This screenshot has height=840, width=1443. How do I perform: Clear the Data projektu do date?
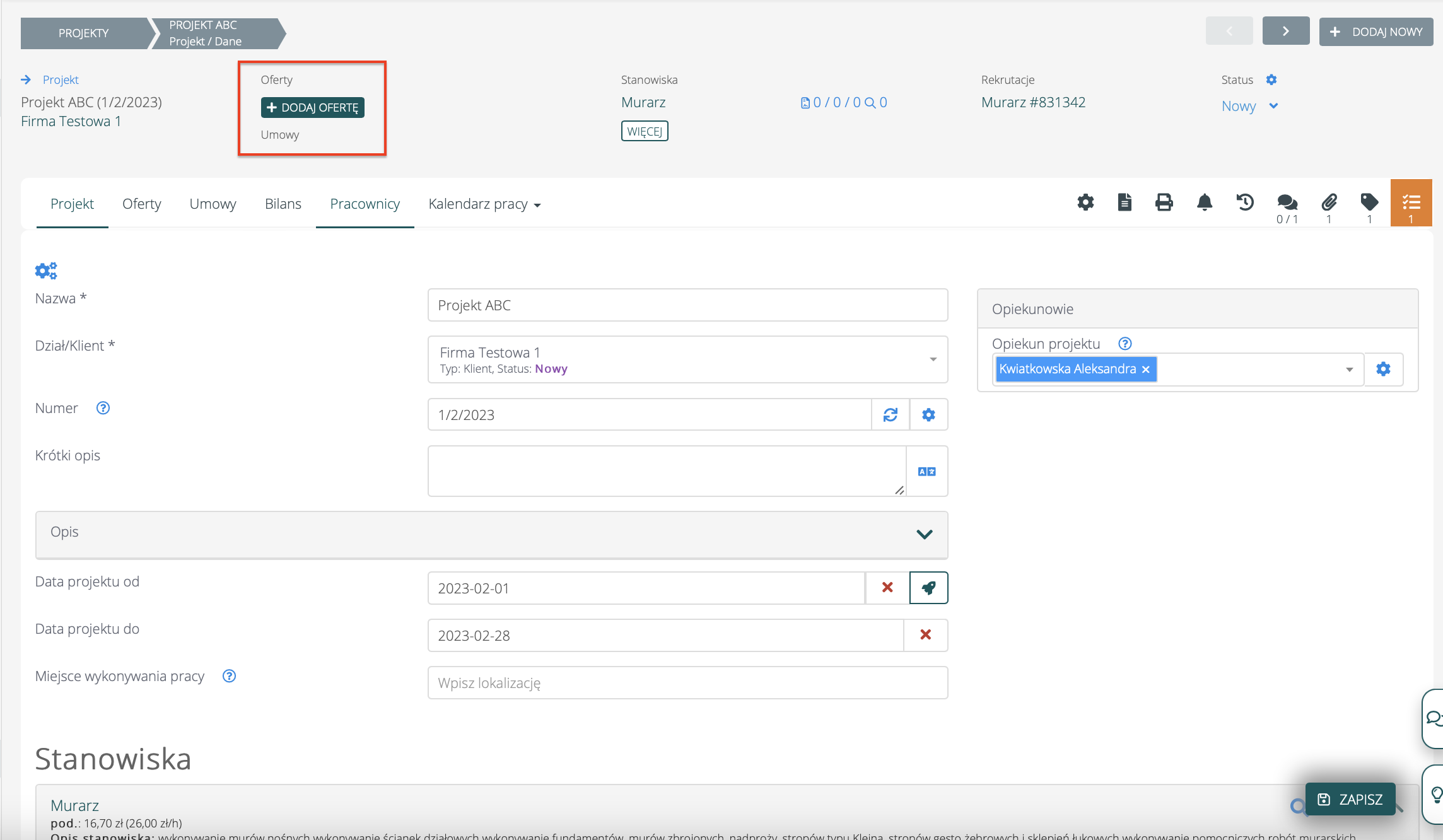[925, 635]
